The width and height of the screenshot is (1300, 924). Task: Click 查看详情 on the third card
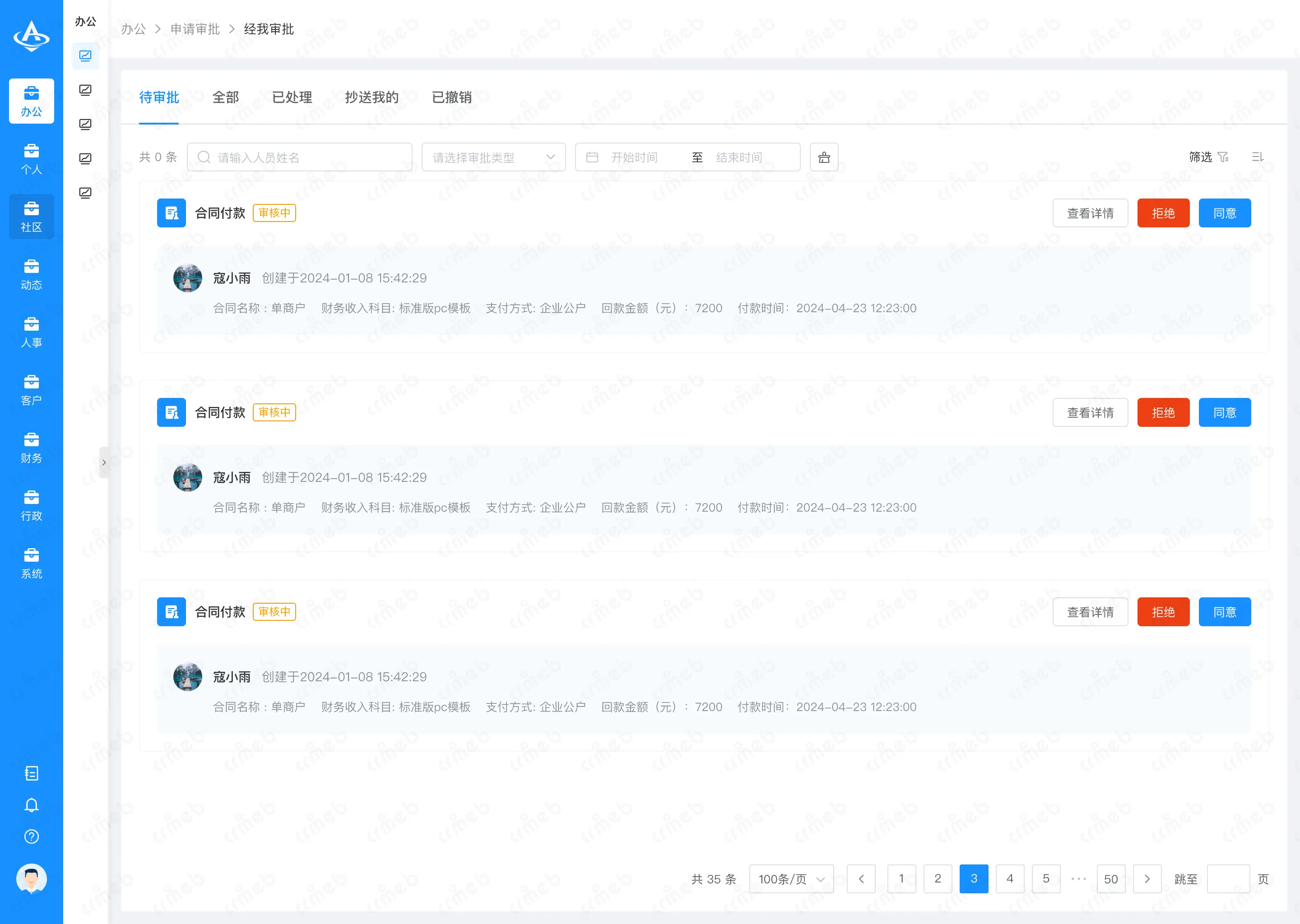coord(1090,612)
